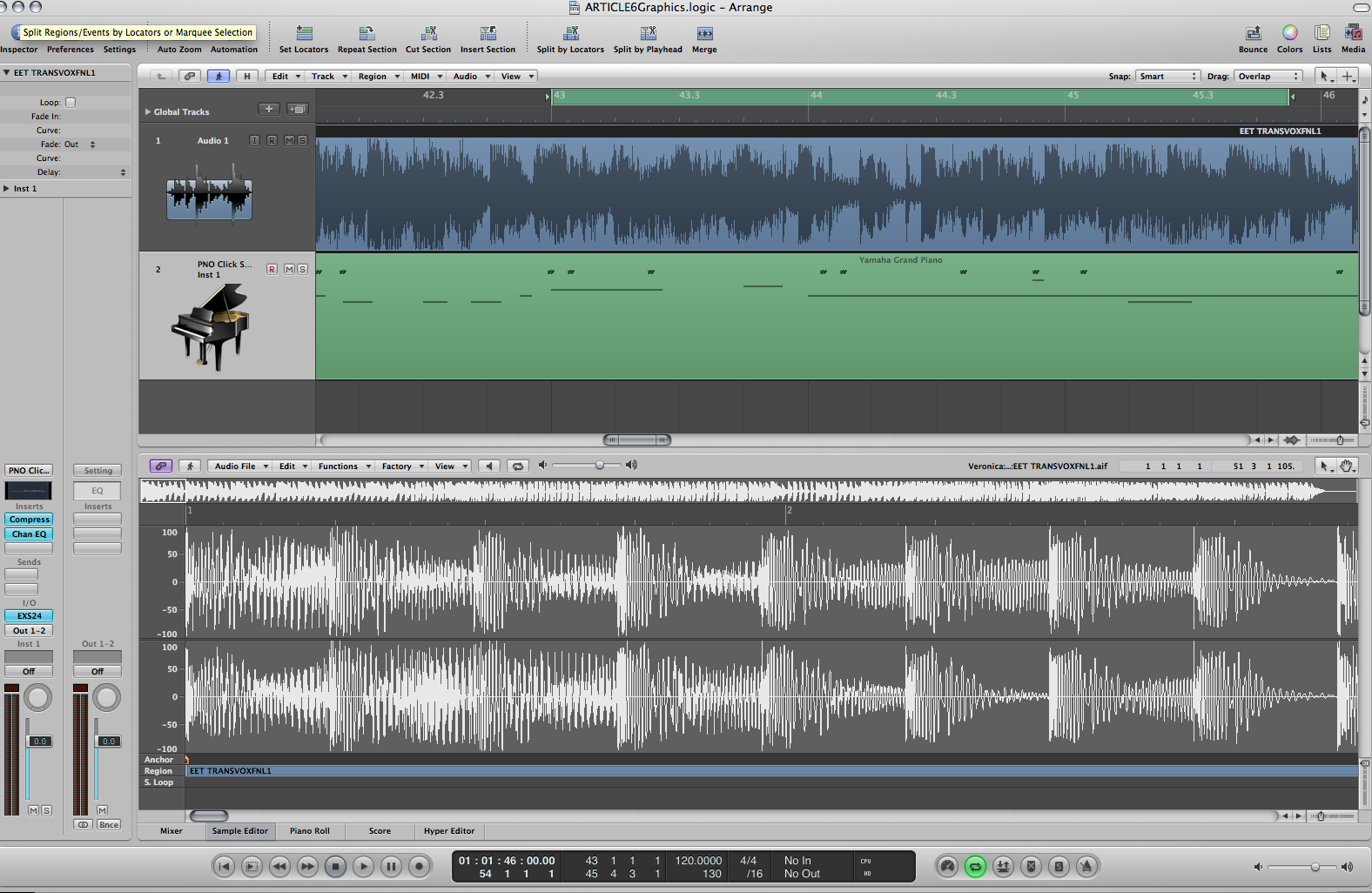
Task: Click the Bnce button on output strip
Action: [x=108, y=824]
